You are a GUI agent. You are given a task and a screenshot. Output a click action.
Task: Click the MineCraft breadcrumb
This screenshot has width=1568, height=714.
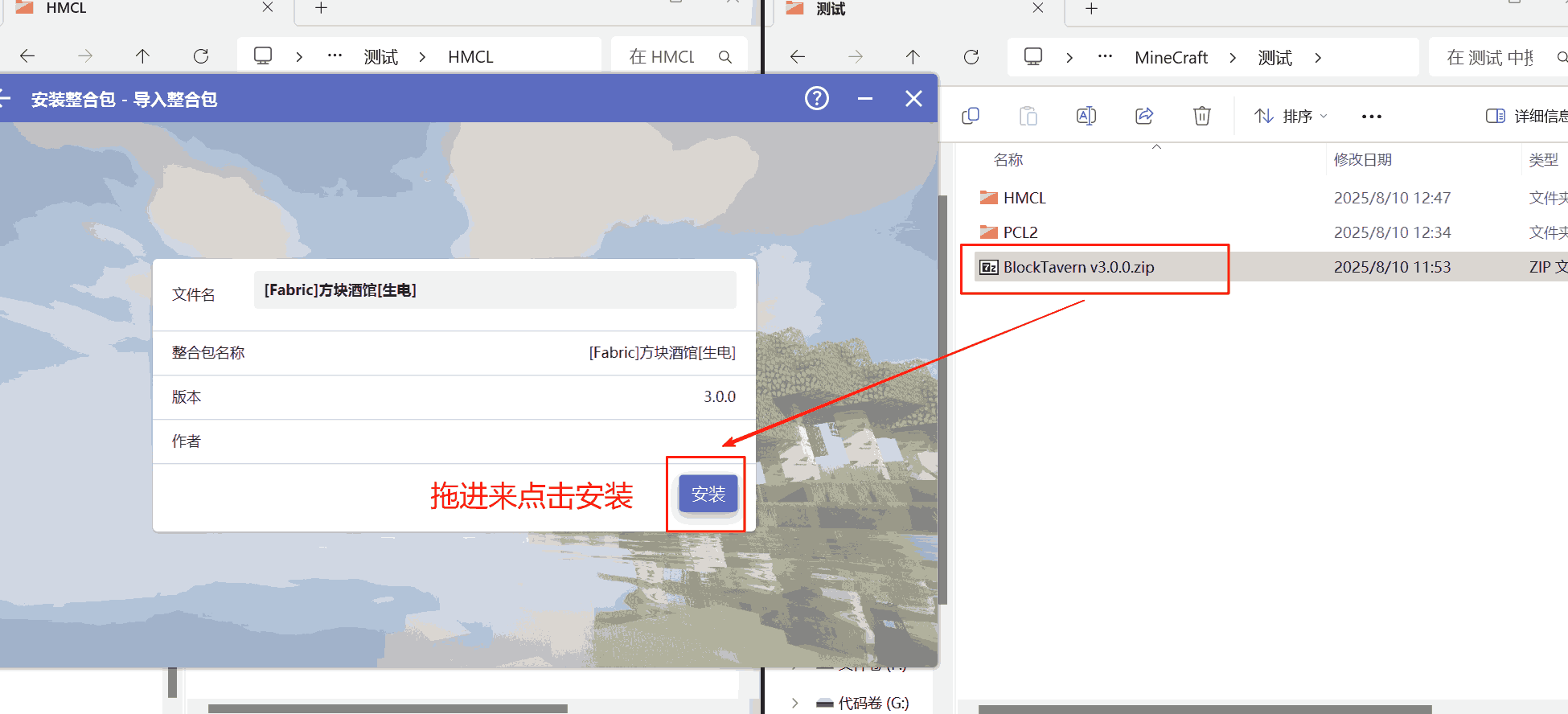pyautogui.click(x=1171, y=58)
